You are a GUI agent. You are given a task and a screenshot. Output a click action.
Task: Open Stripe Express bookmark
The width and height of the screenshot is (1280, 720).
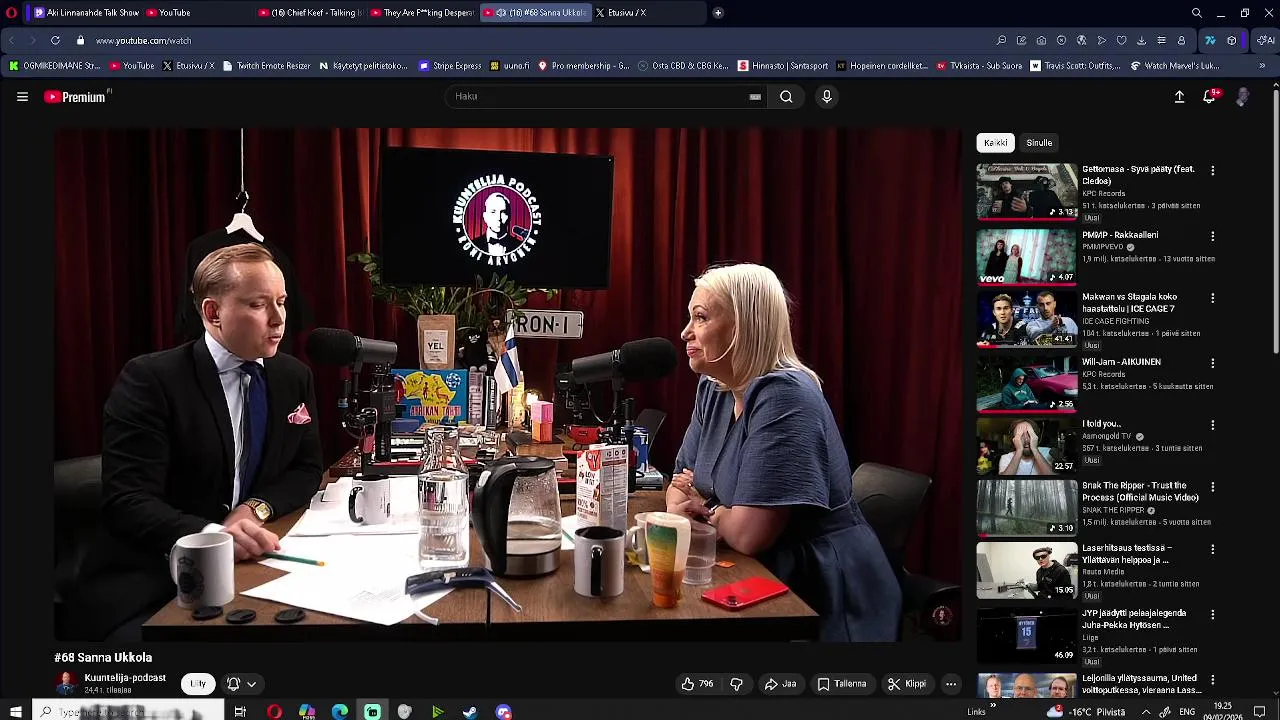(x=450, y=66)
